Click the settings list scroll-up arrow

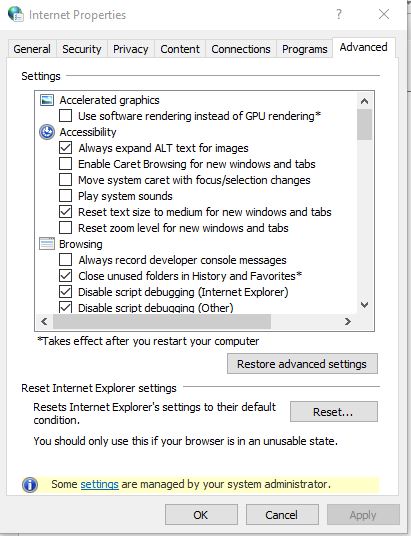(364, 101)
